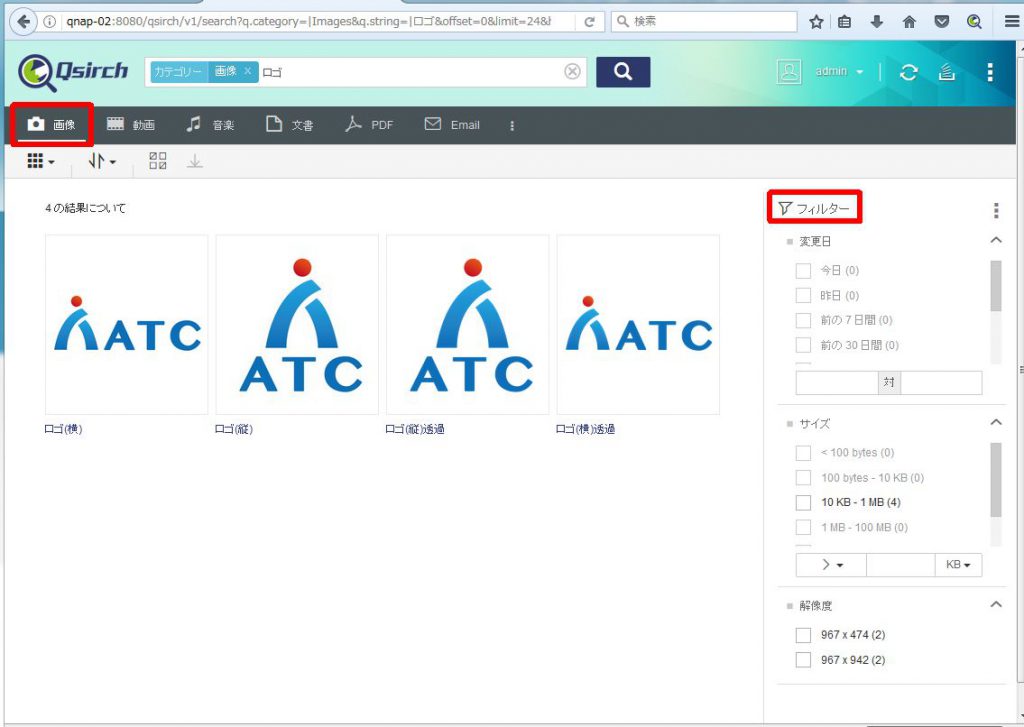This screenshot has height=727, width=1024.
Task: Check the 967 x 942 (2) resolution filter
Action: pos(803,660)
